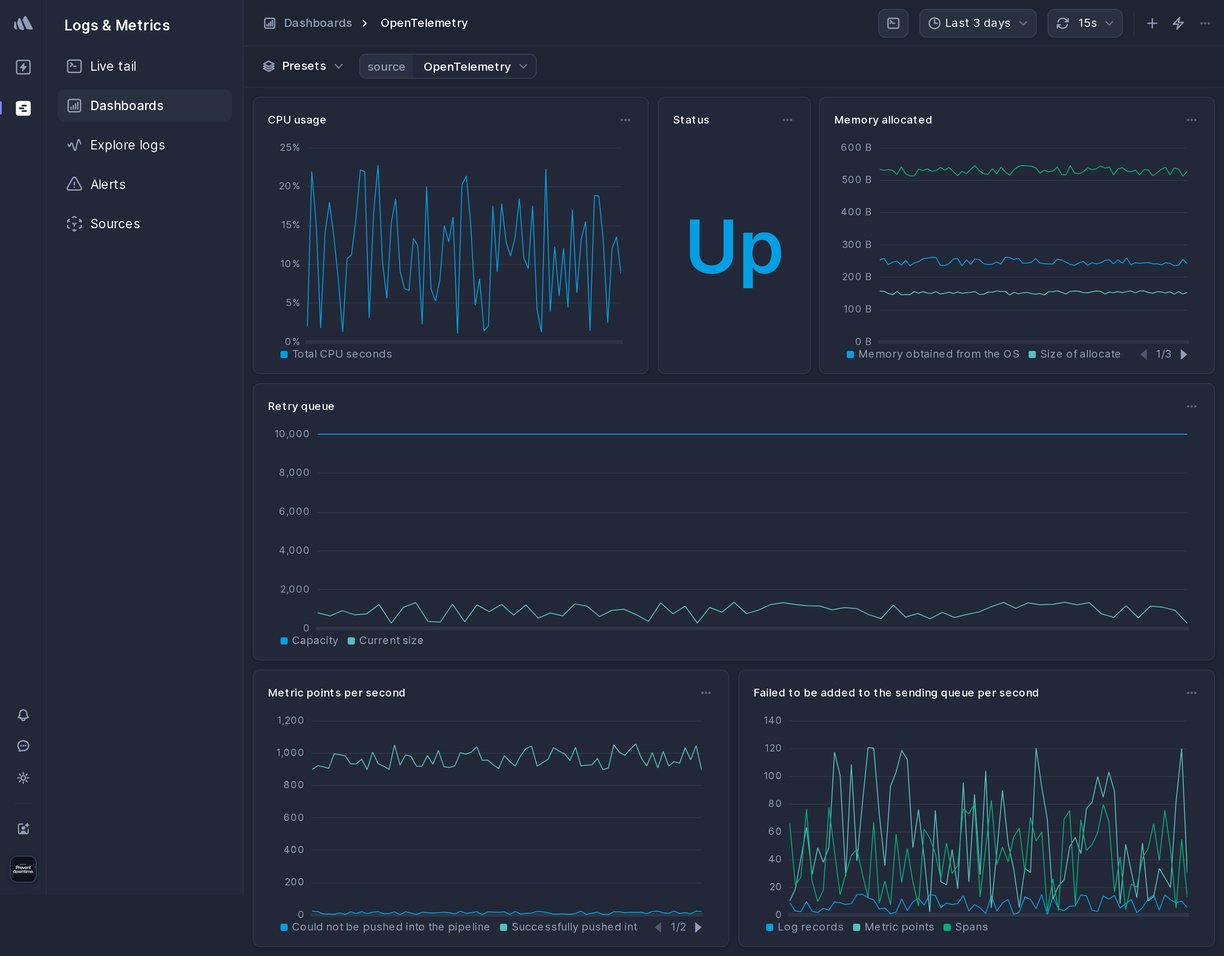
Task: Click the sun theme icon in the left rail
Action: (x=23, y=777)
